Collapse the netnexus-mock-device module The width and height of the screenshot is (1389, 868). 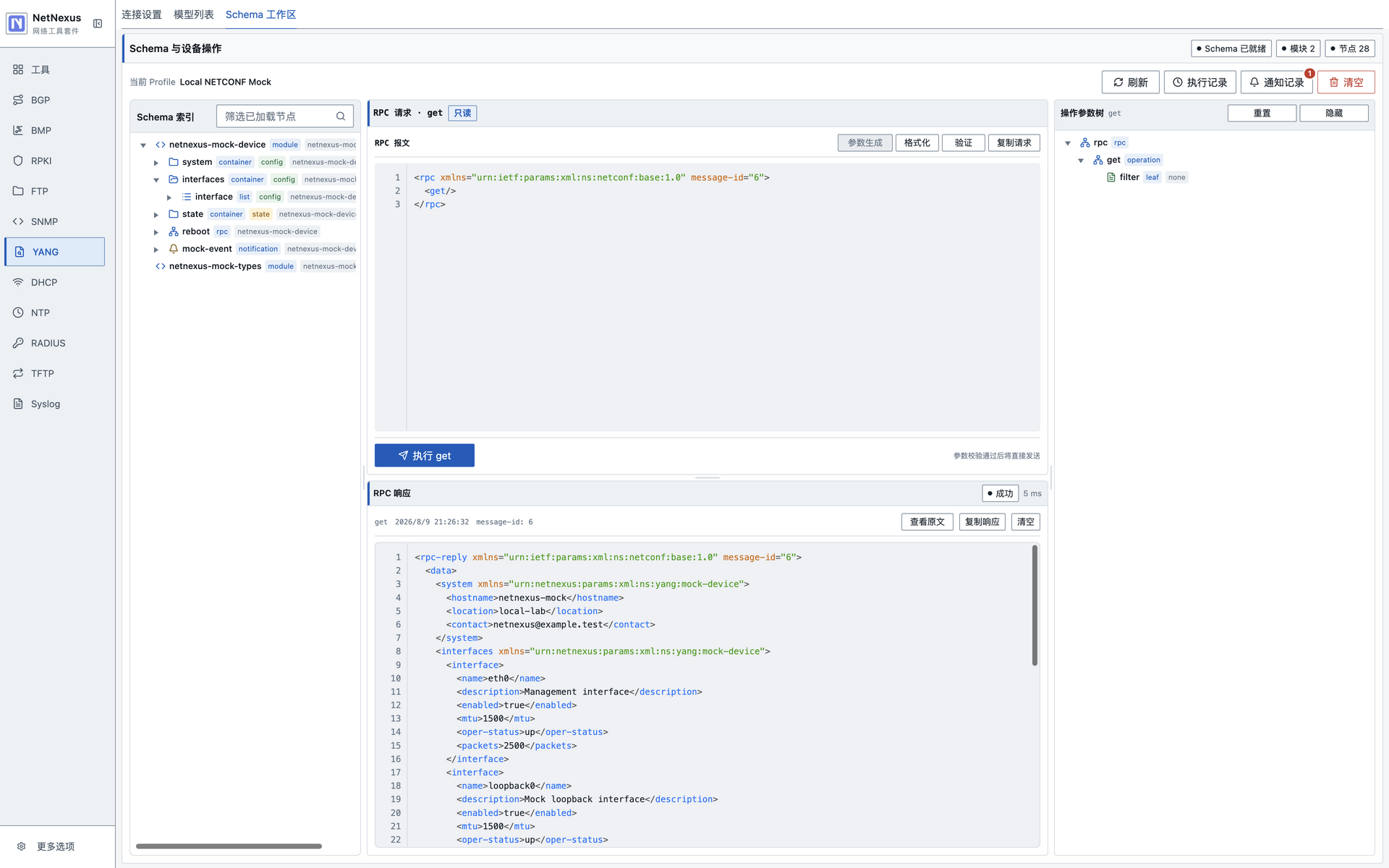click(143, 145)
